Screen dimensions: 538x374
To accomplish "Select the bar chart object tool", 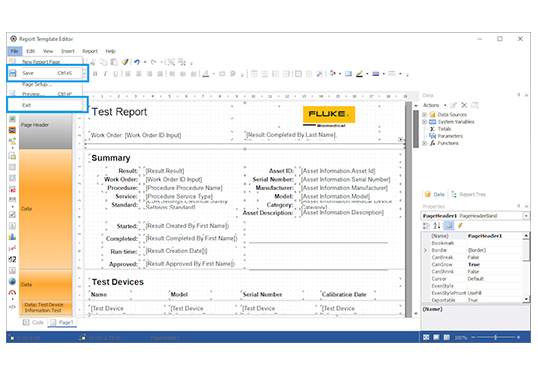I will tap(12, 237).
